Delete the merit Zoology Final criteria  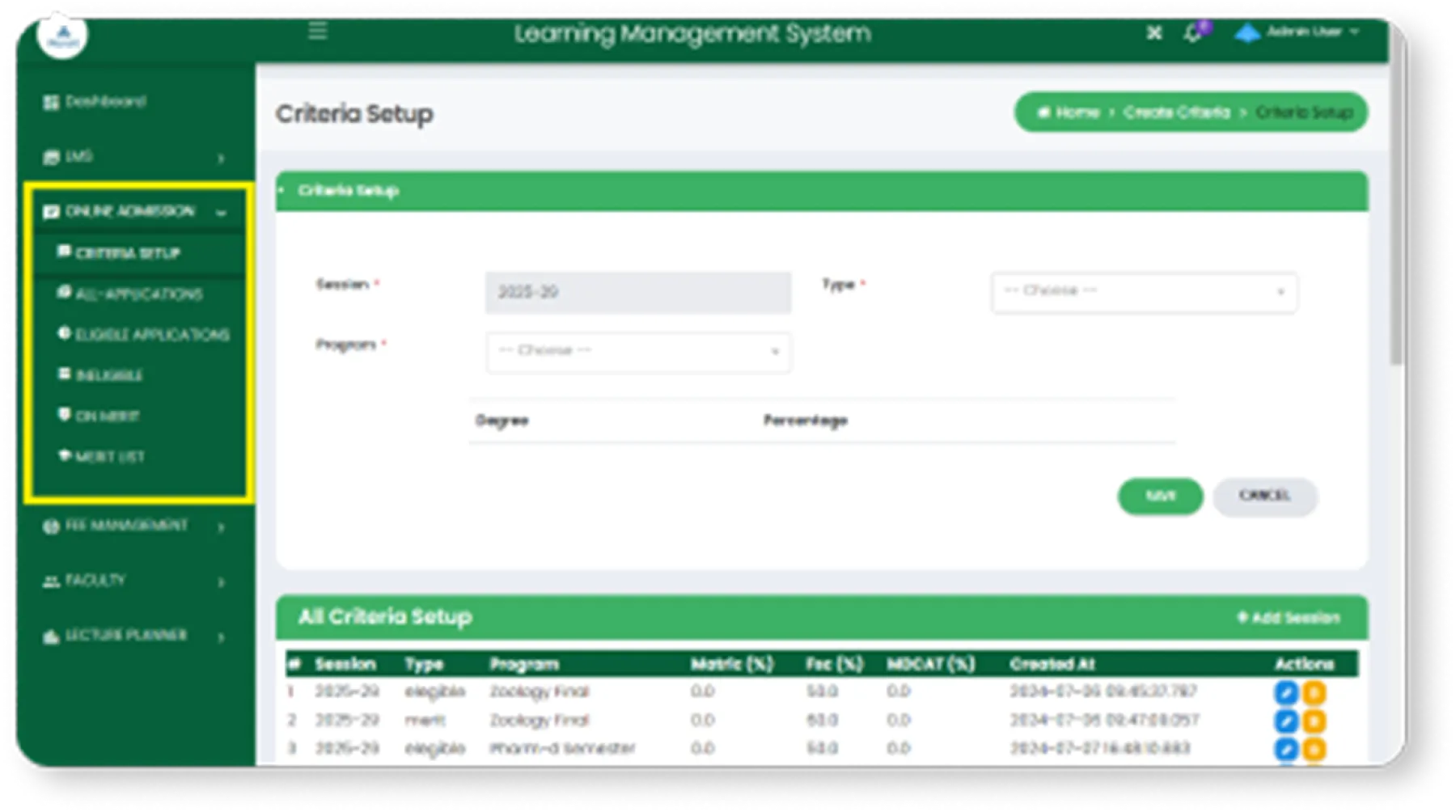coord(1314,721)
